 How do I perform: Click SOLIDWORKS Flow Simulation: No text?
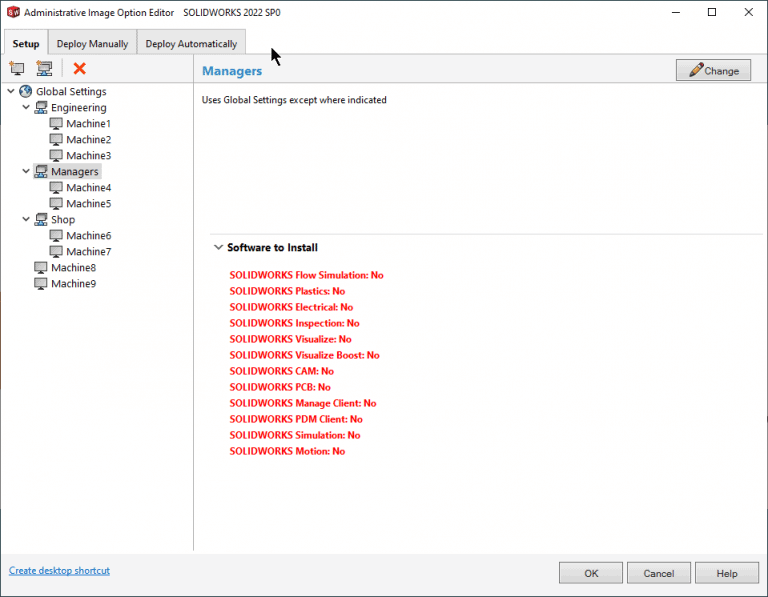pyautogui.click(x=306, y=275)
